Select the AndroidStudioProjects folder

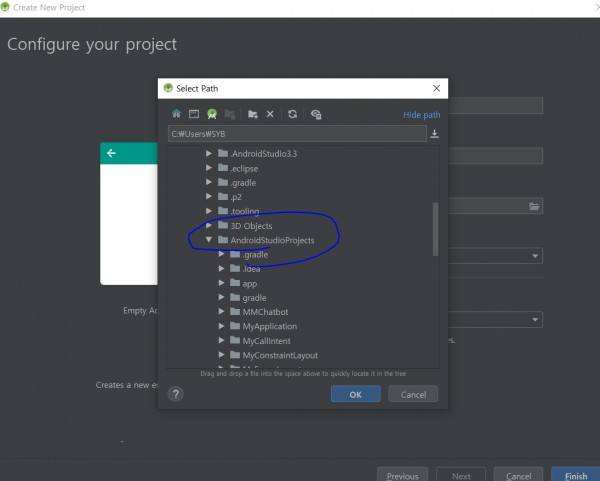[266, 240]
